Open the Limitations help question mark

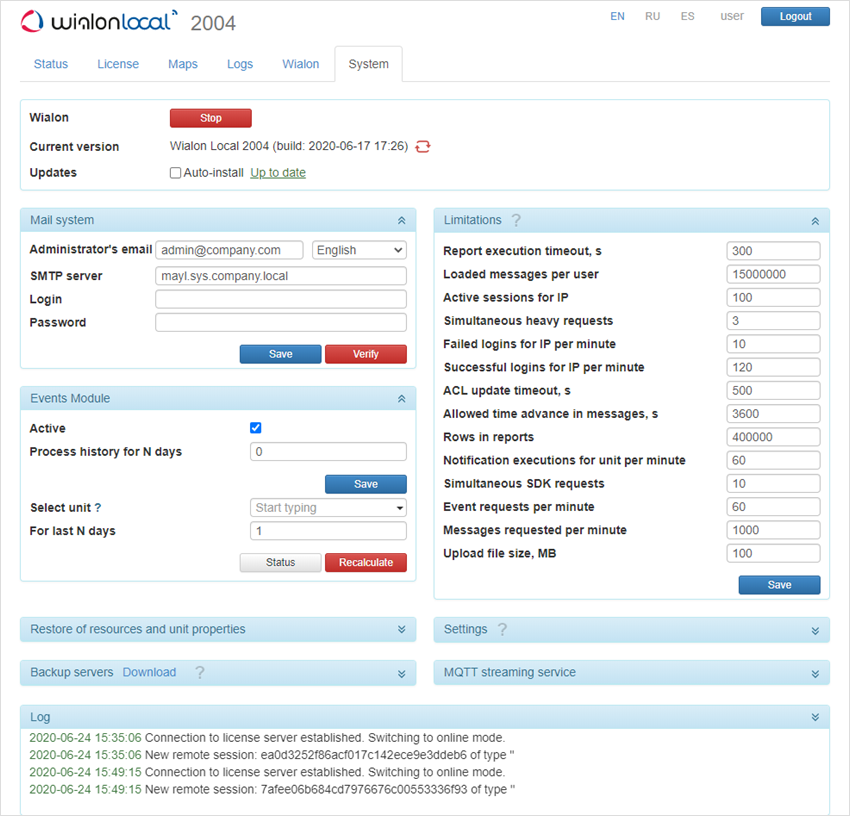(x=516, y=220)
